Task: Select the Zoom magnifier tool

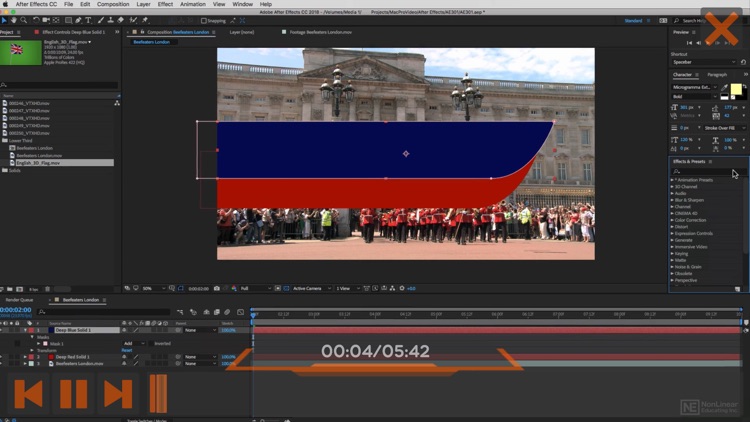Action: [23, 20]
